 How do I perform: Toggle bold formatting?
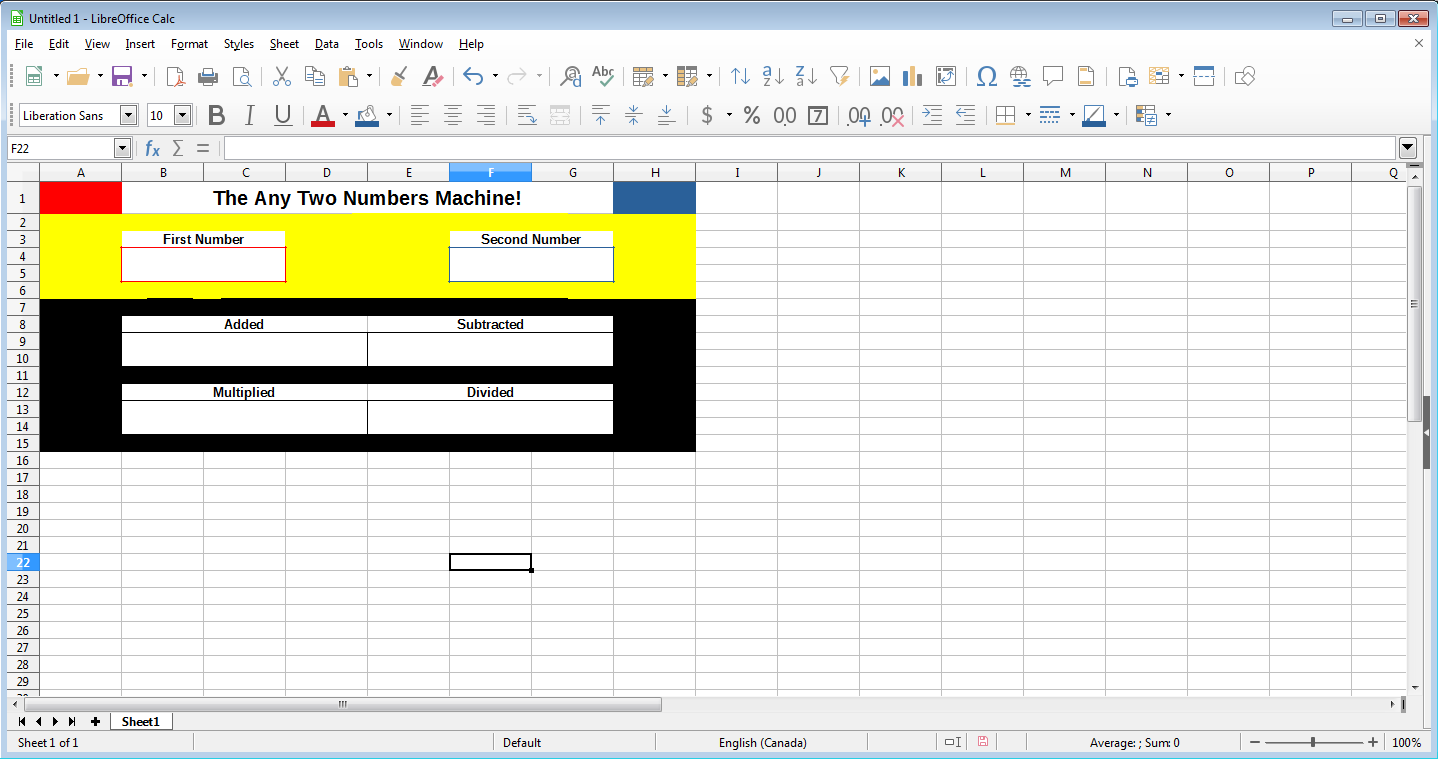pyautogui.click(x=216, y=115)
